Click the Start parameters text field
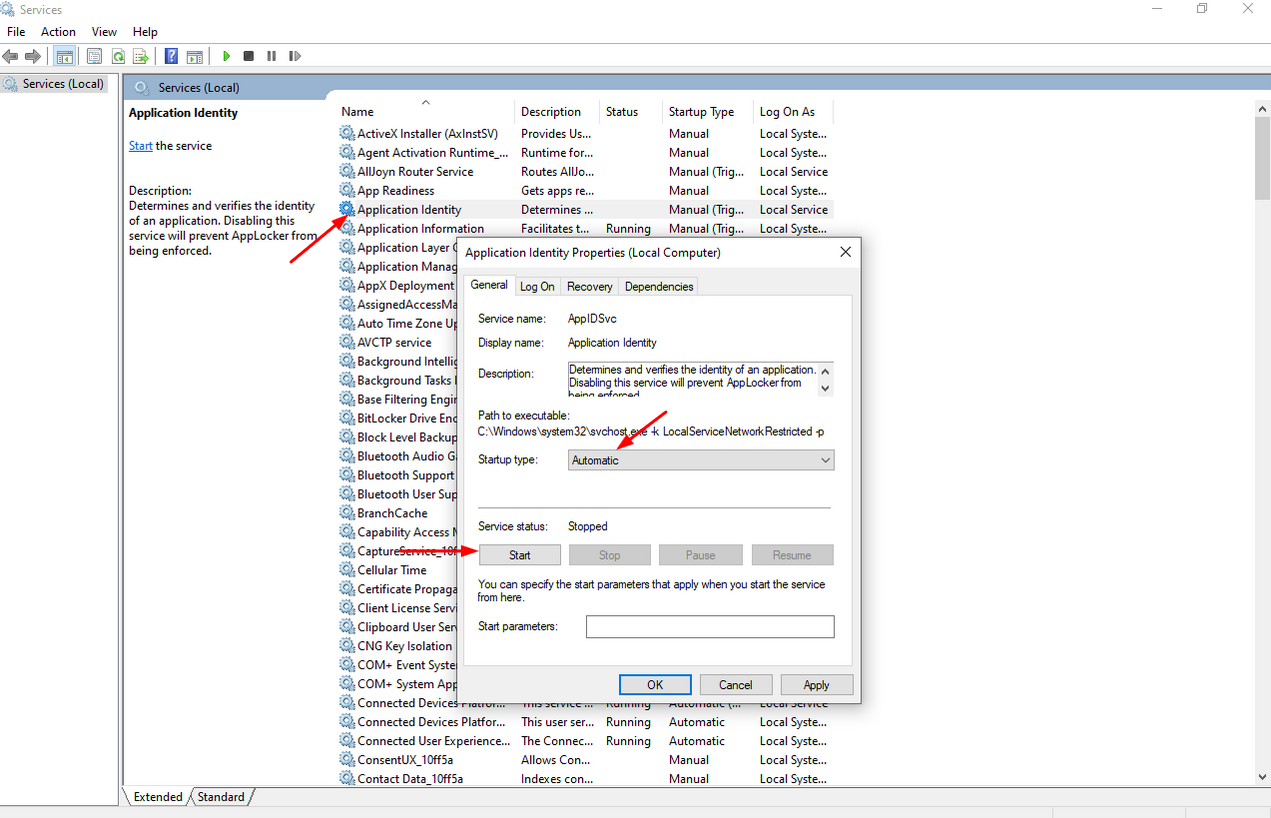Screen dimensions: 1271x818 tap(709, 627)
